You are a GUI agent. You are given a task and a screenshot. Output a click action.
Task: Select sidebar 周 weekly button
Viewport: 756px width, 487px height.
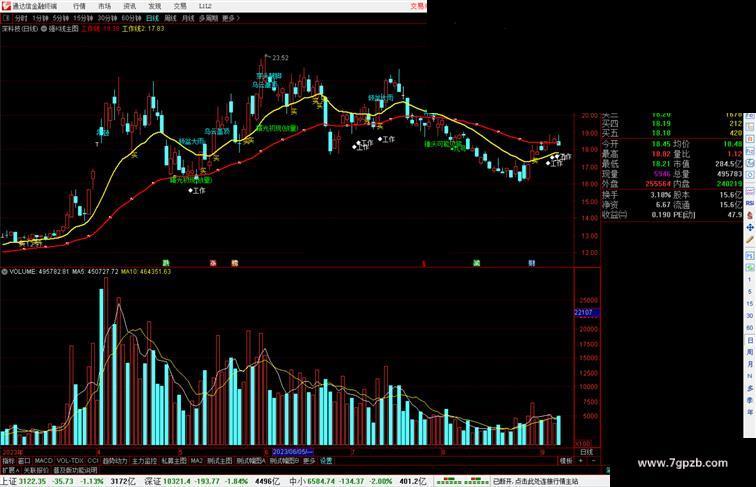750,352
